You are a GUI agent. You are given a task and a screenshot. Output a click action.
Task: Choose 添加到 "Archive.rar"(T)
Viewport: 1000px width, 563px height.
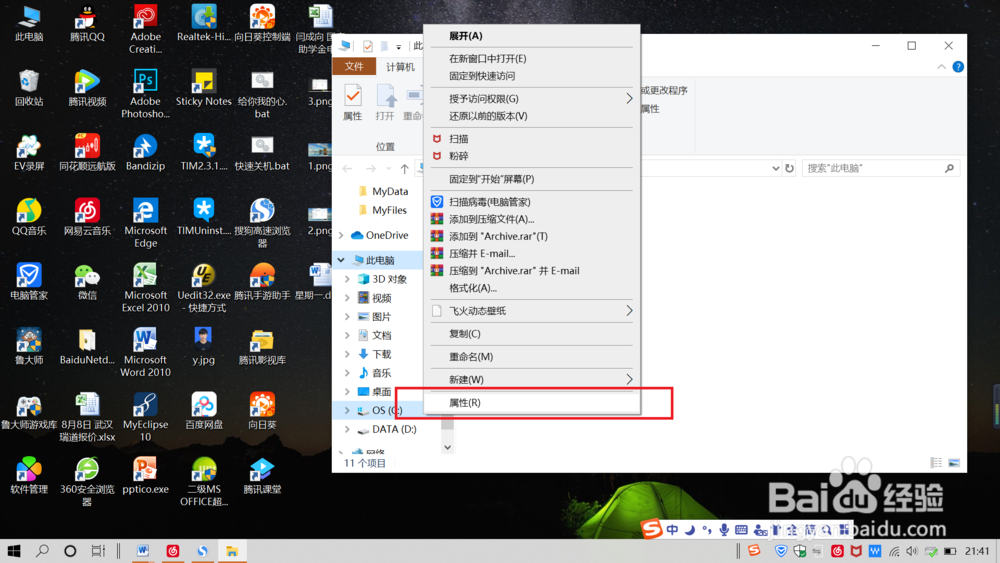pyautogui.click(x=532, y=237)
